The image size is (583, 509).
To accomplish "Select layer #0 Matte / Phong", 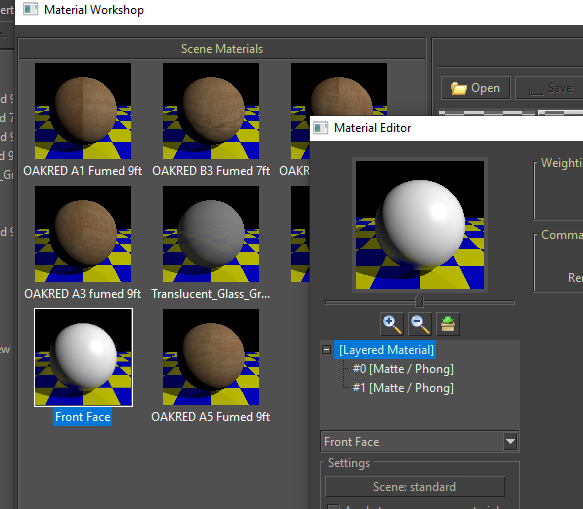I will click(403, 369).
